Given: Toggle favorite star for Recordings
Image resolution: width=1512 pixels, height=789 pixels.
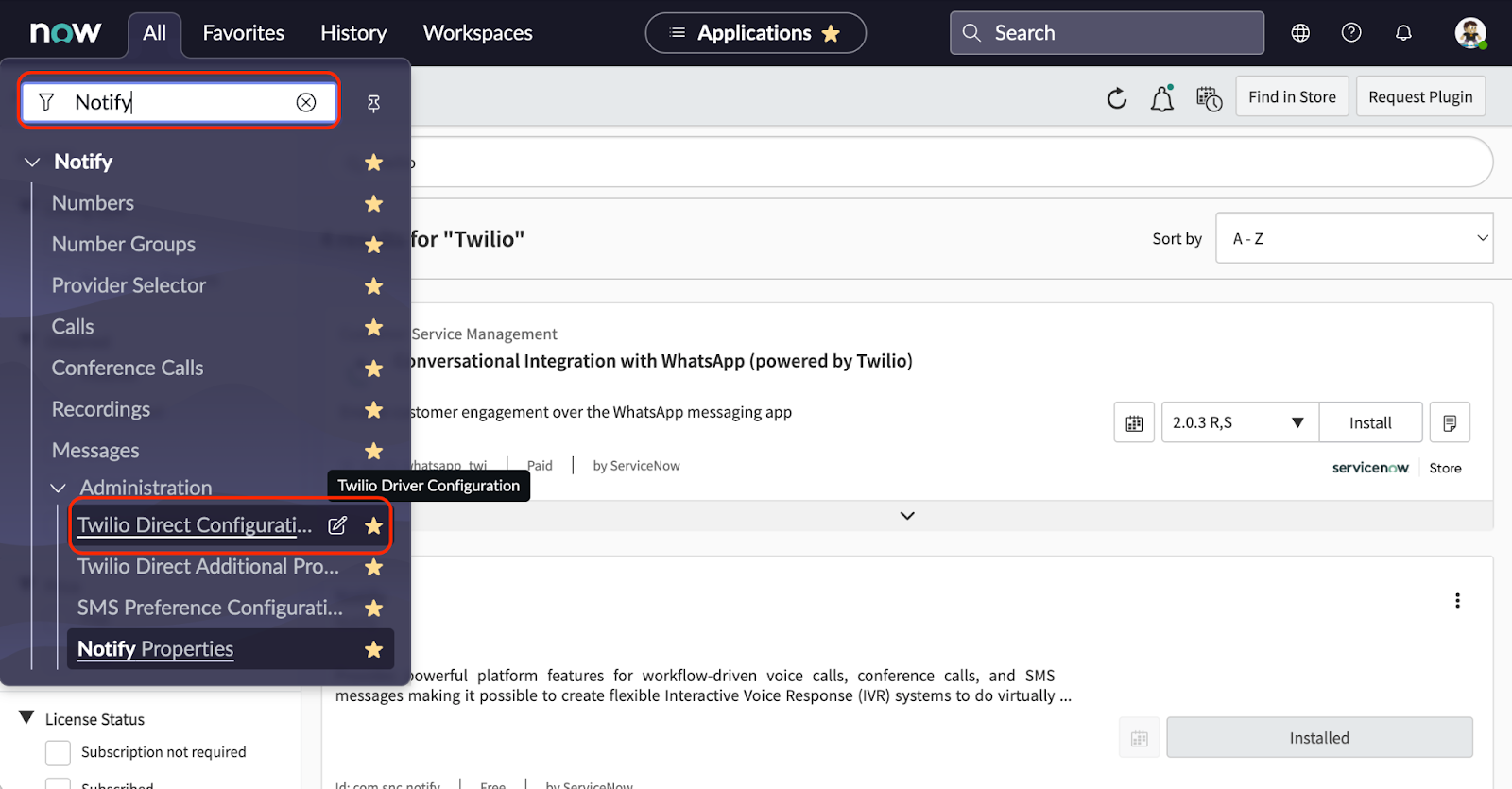Looking at the screenshot, I should pyautogui.click(x=373, y=409).
